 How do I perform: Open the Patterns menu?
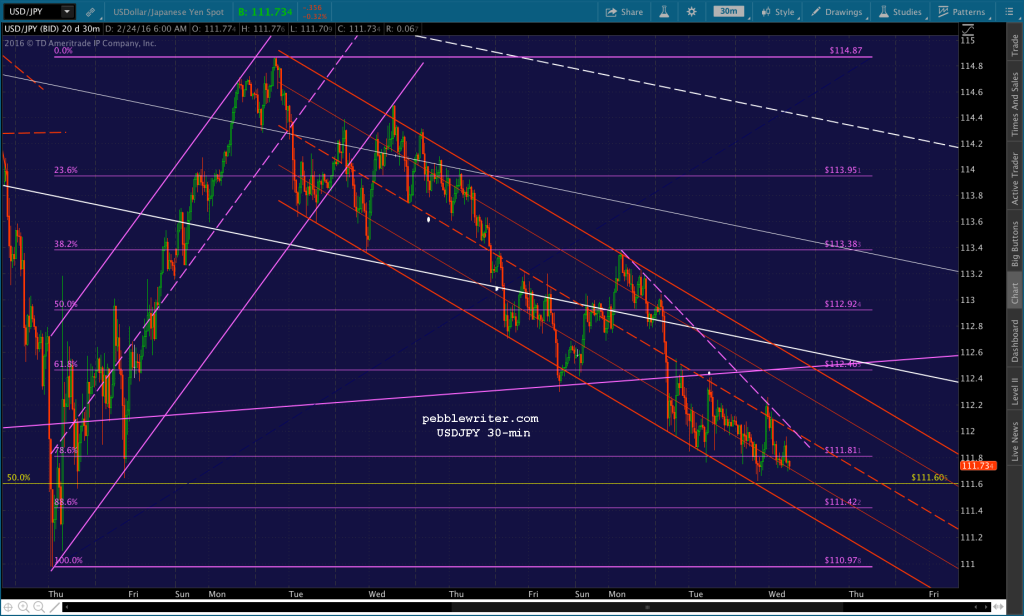961,12
